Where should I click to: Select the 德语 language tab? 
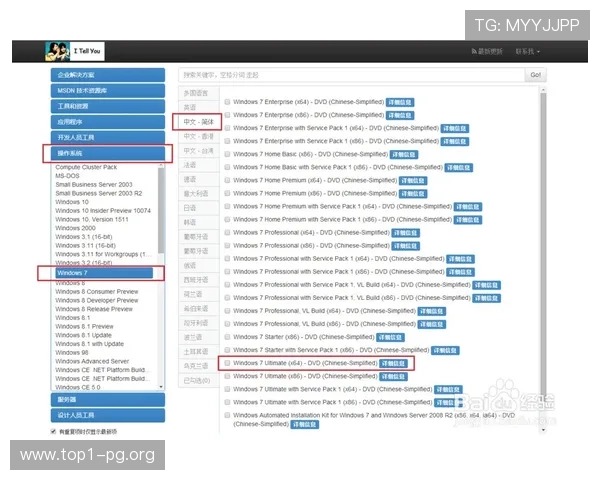(199, 180)
